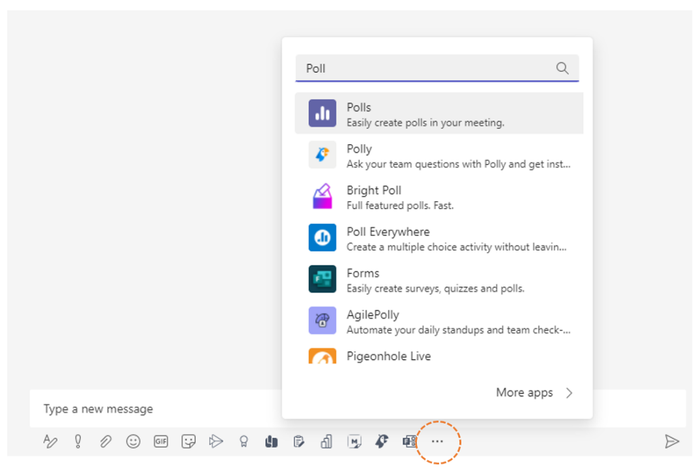Screen dimensions: 697x467
Task: Click the app search field containing Poll
Action: [x=437, y=68]
